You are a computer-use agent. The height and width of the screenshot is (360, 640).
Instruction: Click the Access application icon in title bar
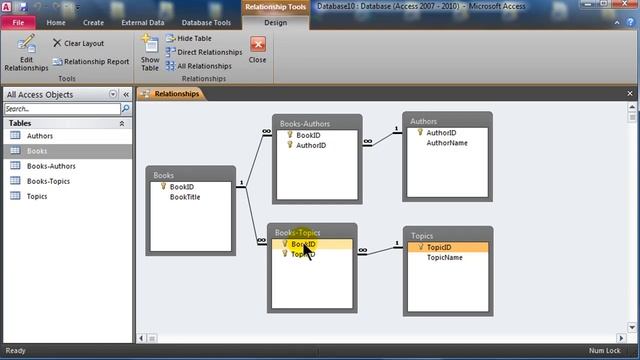tap(7, 7)
